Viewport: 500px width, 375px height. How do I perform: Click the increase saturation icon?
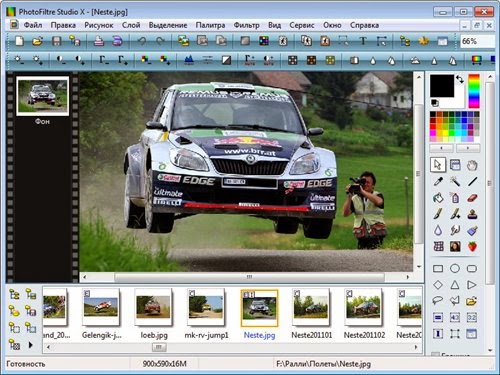(x=165, y=60)
